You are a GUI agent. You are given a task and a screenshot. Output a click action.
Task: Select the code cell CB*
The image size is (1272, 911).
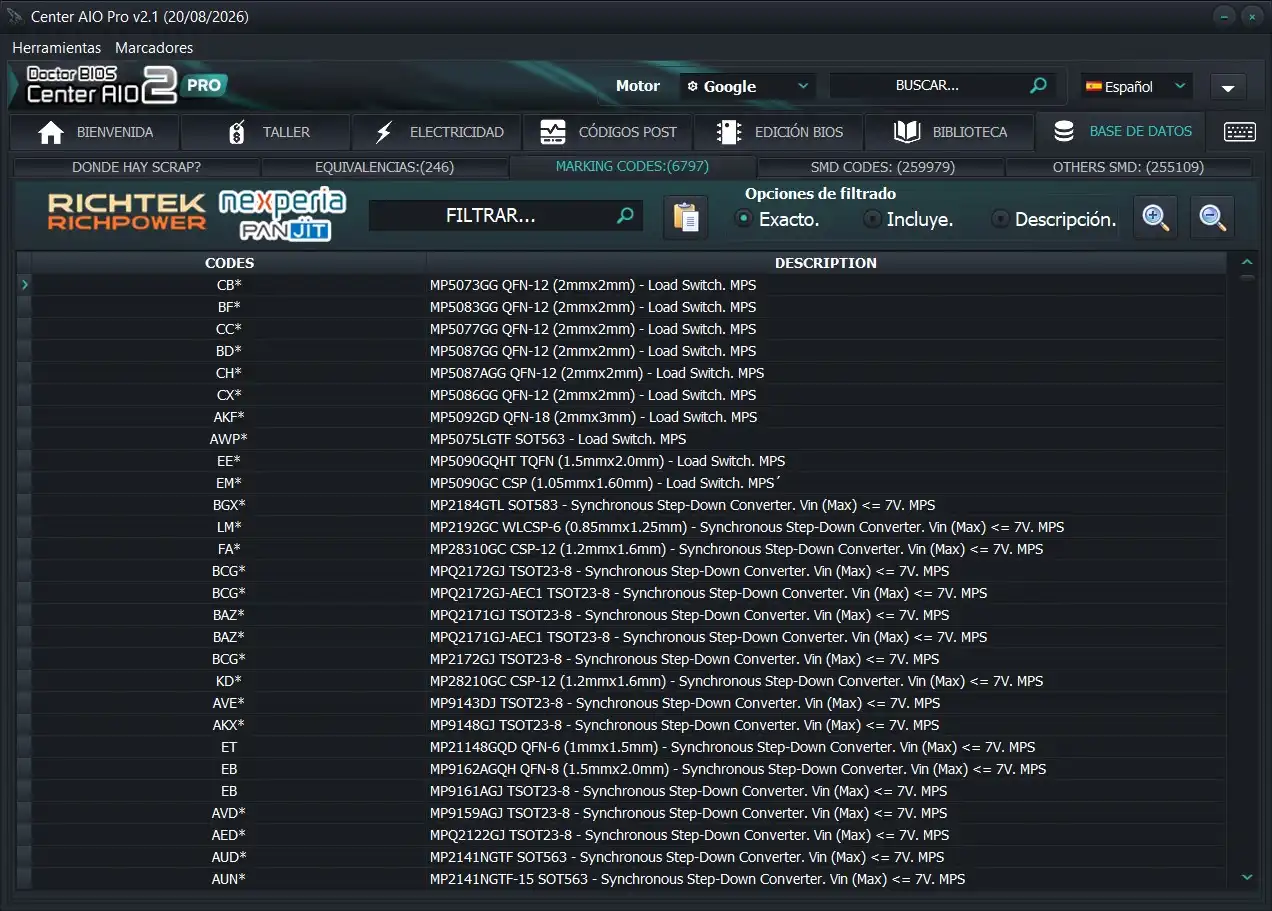pyautogui.click(x=229, y=285)
